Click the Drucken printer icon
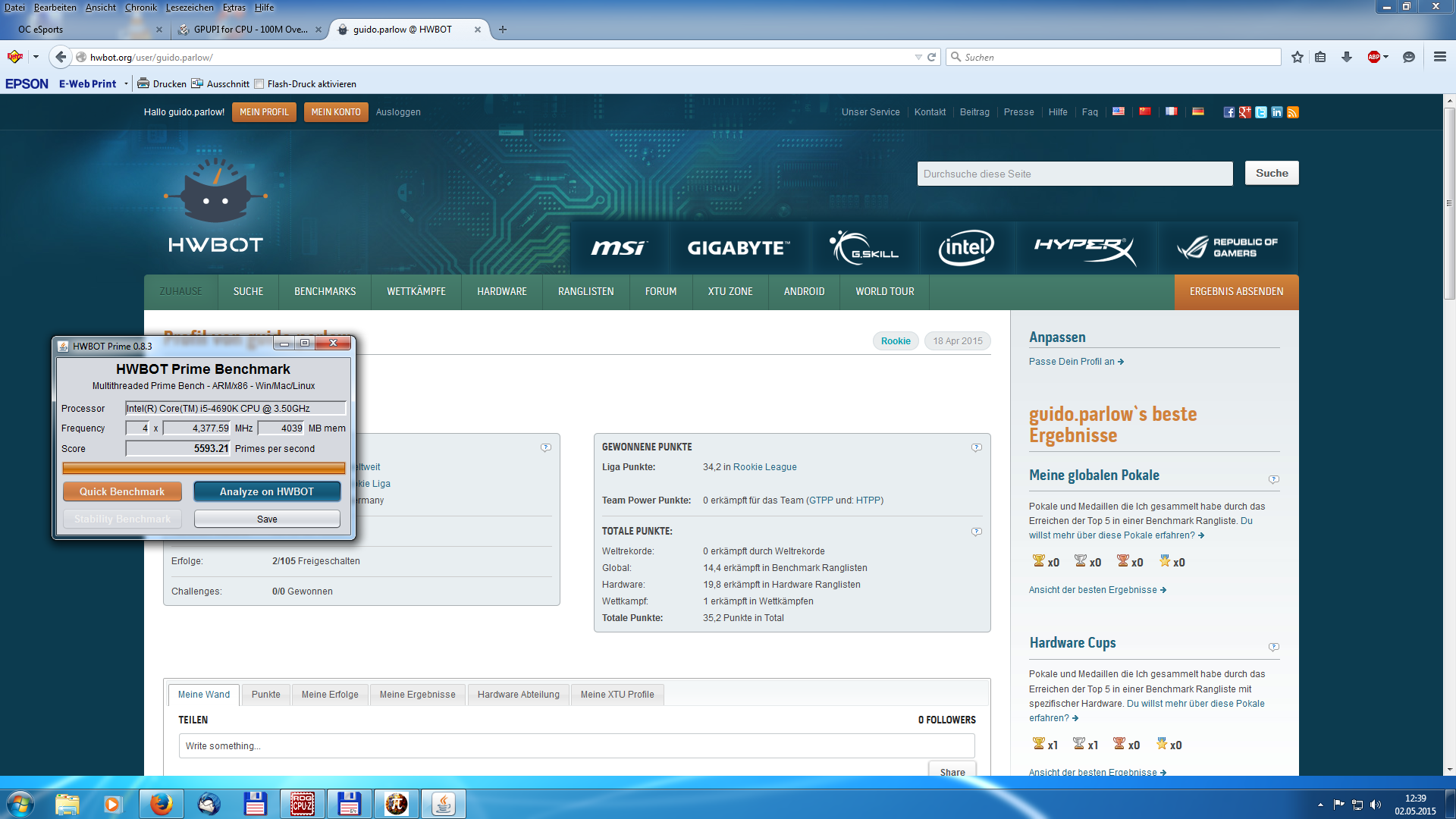 pyautogui.click(x=143, y=83)
